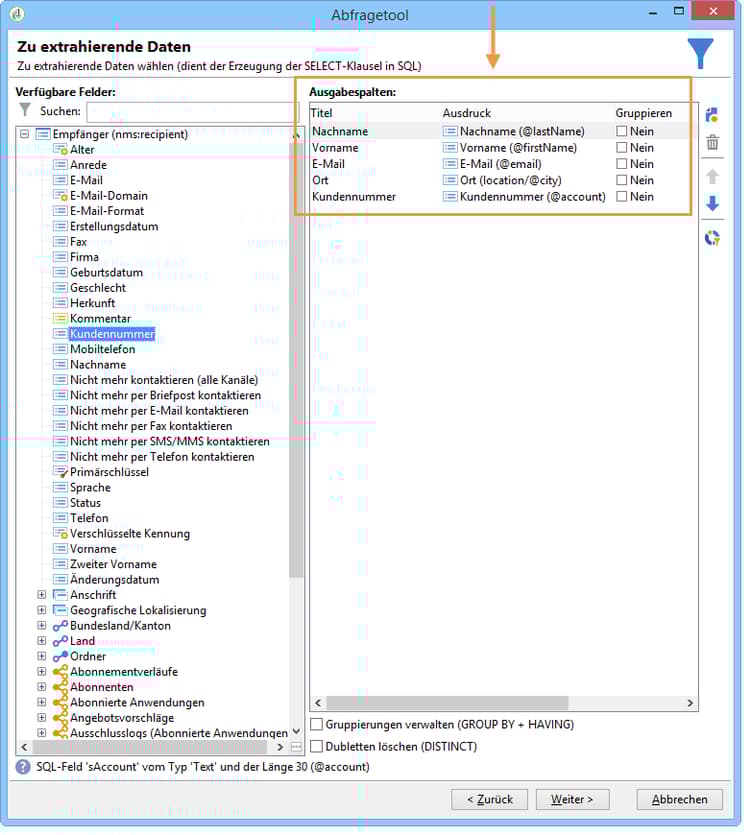Click the Zurück button
Image resolution: width=750 pixels, height=835 pixels.
pos(490,799)
